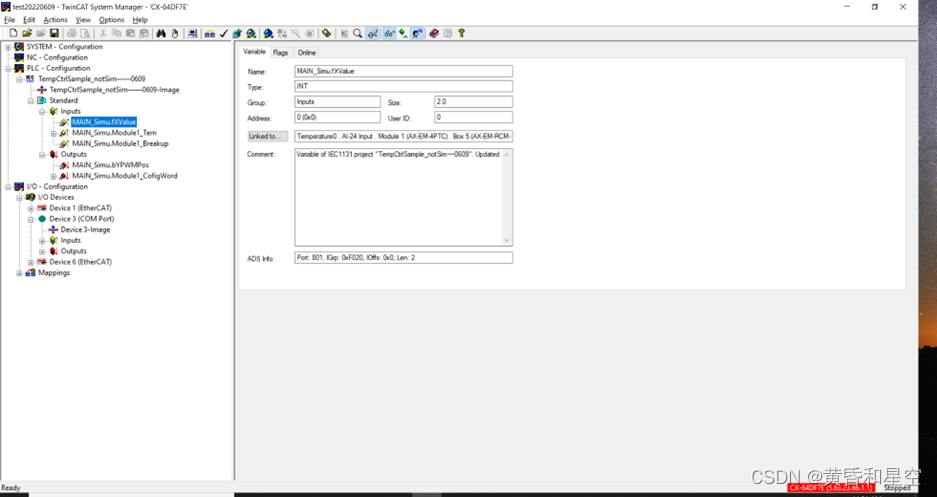Click the Comment box scroll down arrow

pyautogui.click(x=507, y=241)
